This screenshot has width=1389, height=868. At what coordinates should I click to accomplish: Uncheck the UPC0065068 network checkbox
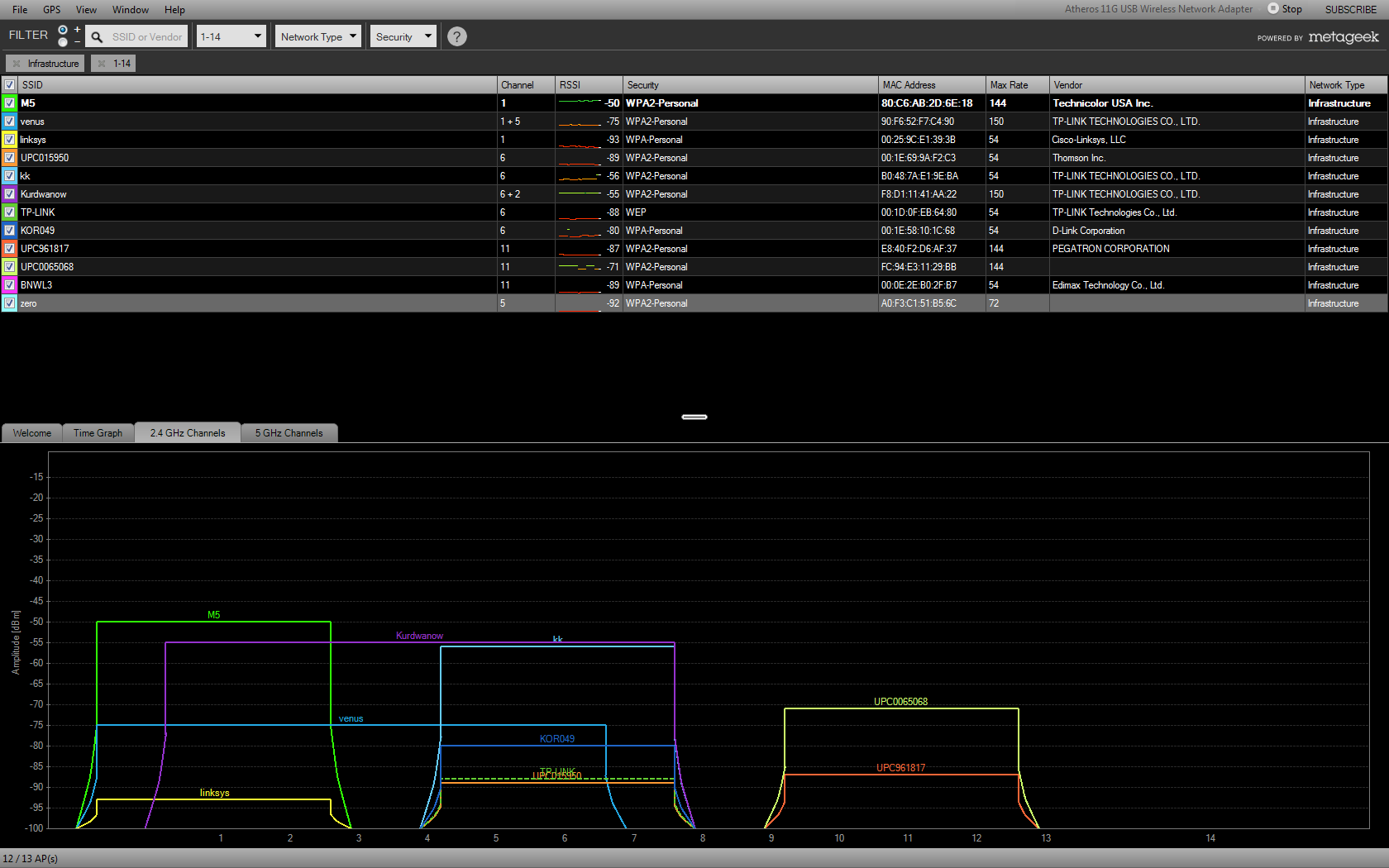(9, 267)
